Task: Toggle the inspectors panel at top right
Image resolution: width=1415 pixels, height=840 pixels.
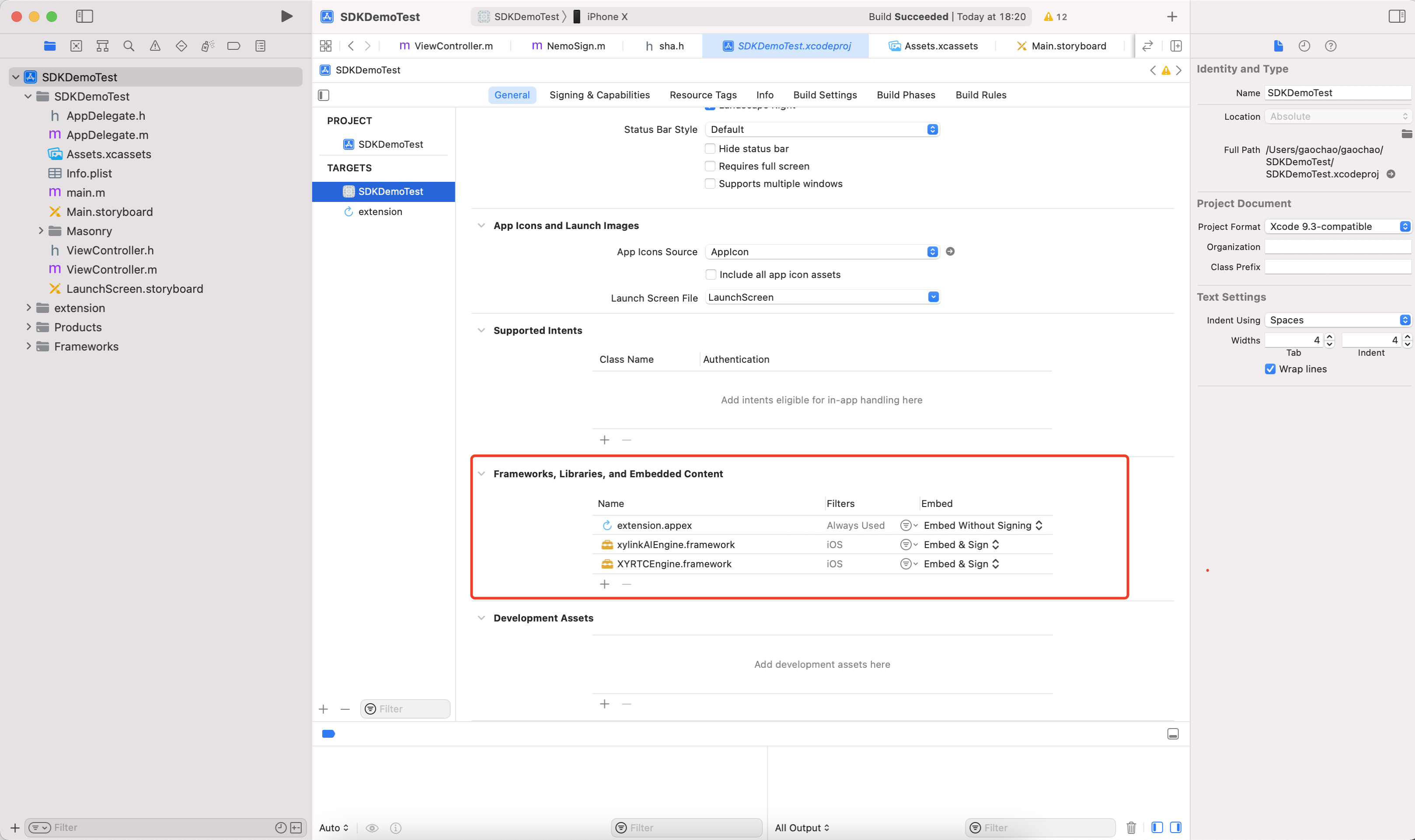Action: point(1396,17)
